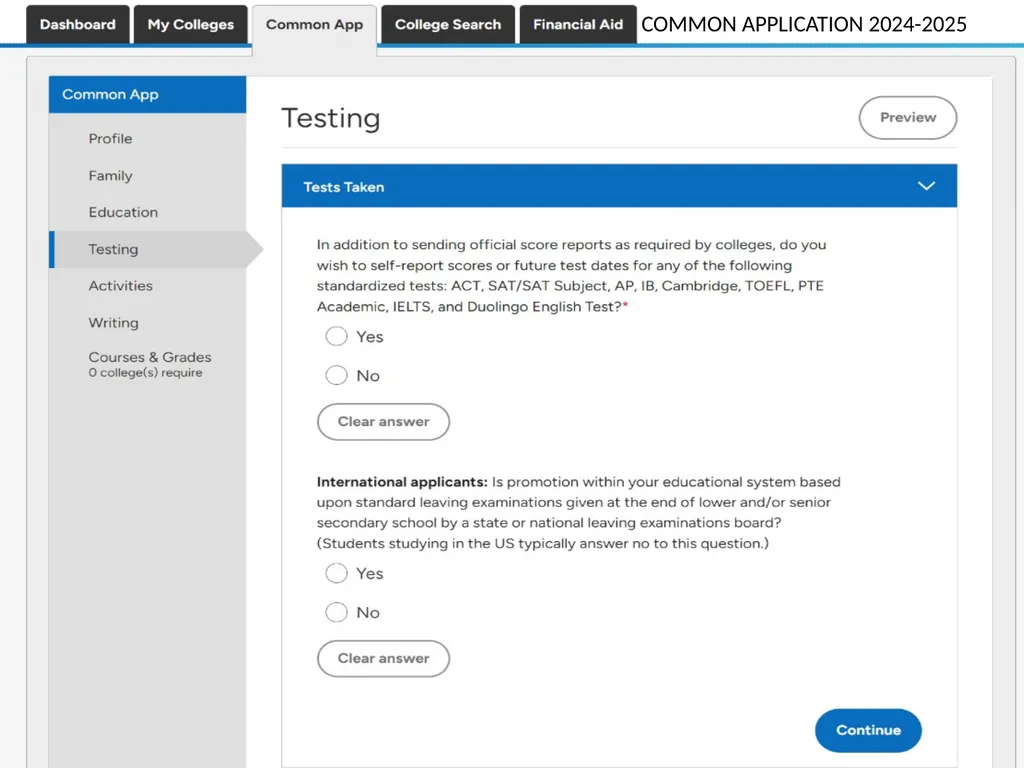This screenshot has height=768, width=1024.
Task: Select the Common App tab
Action: [314, 25]
